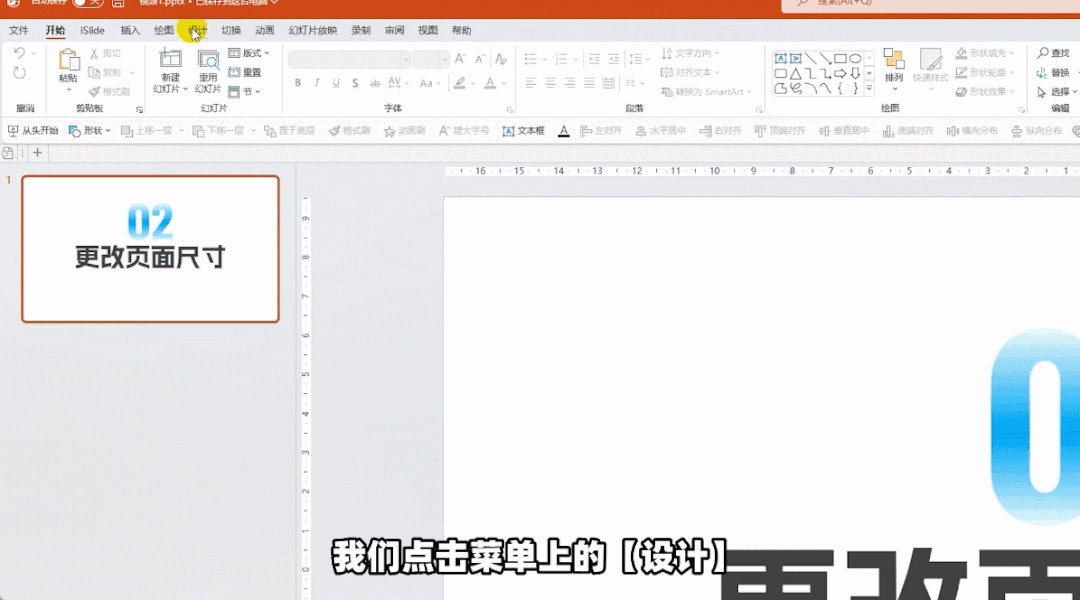Click the decrease indent icon
Screen dimensions: 1080x600
[x=594, y=59]
